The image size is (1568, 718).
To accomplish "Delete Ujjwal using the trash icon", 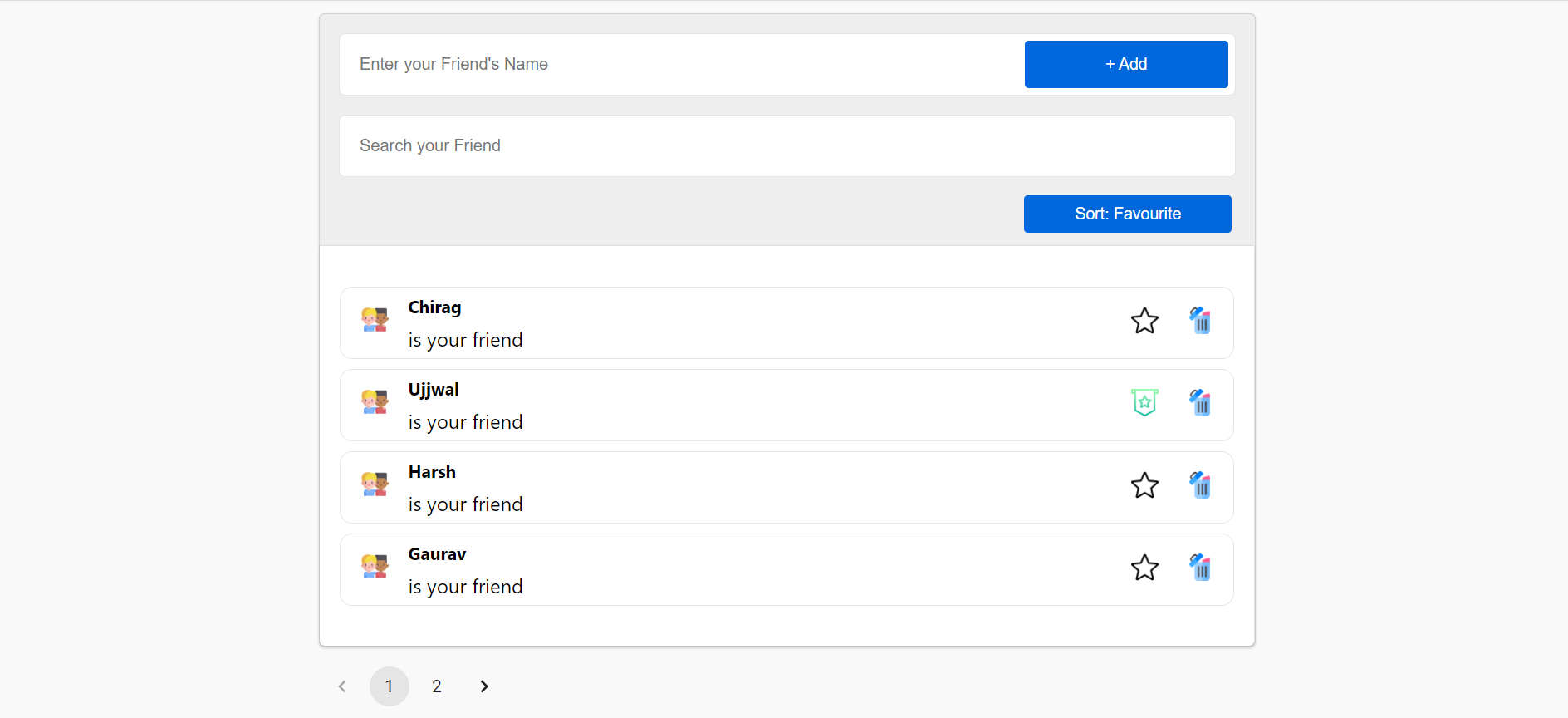I will [1200, 403].
